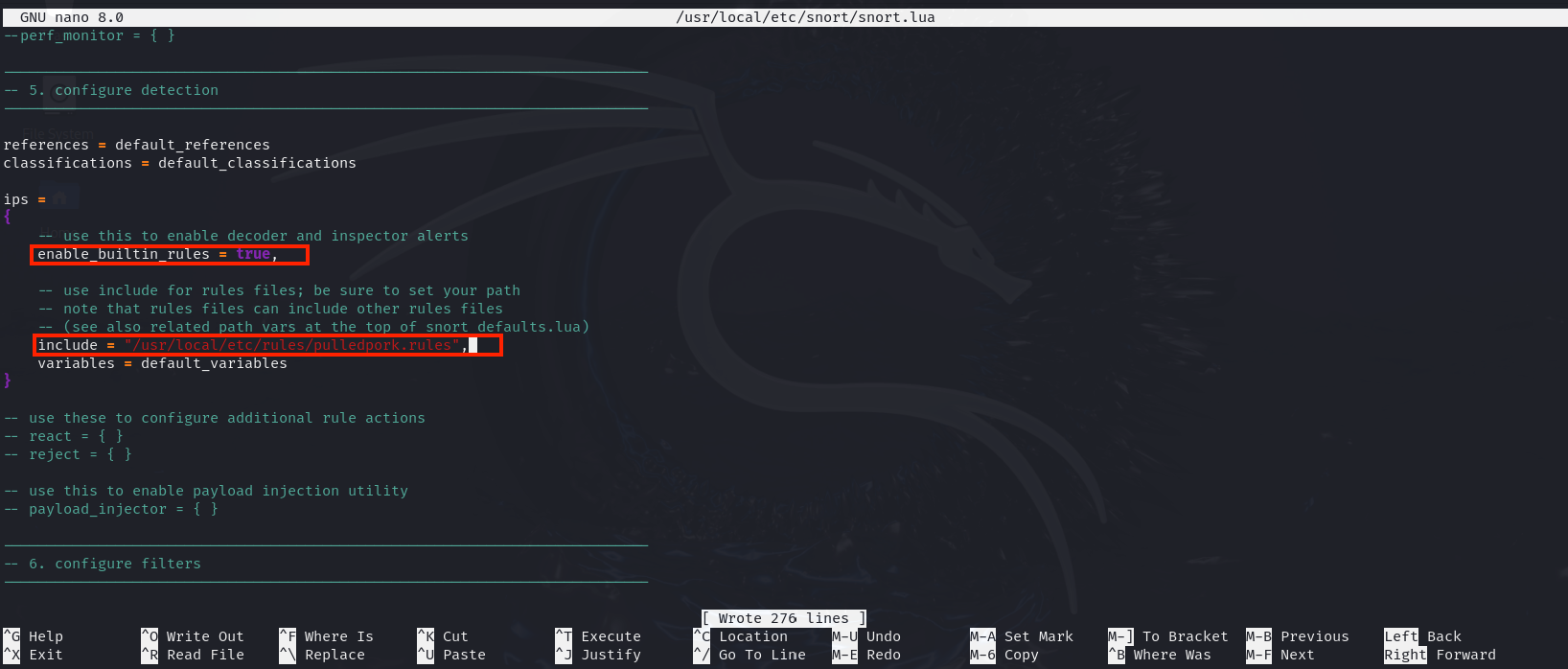Click the 'true' value of enable_builtin_rules
This screenshot has width=1568, height=669.
(253, 254)
